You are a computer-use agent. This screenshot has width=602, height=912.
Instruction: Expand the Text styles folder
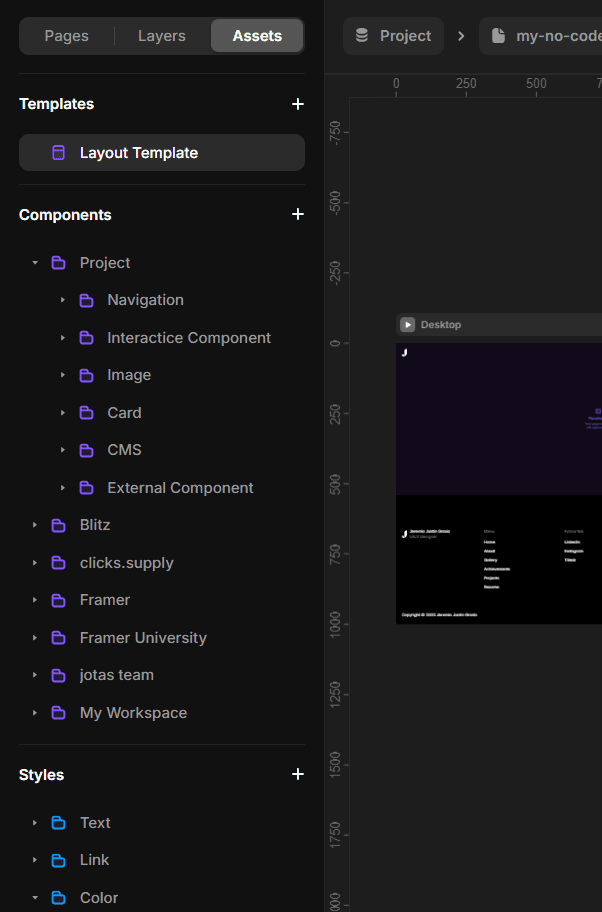[x=35, y=823]
